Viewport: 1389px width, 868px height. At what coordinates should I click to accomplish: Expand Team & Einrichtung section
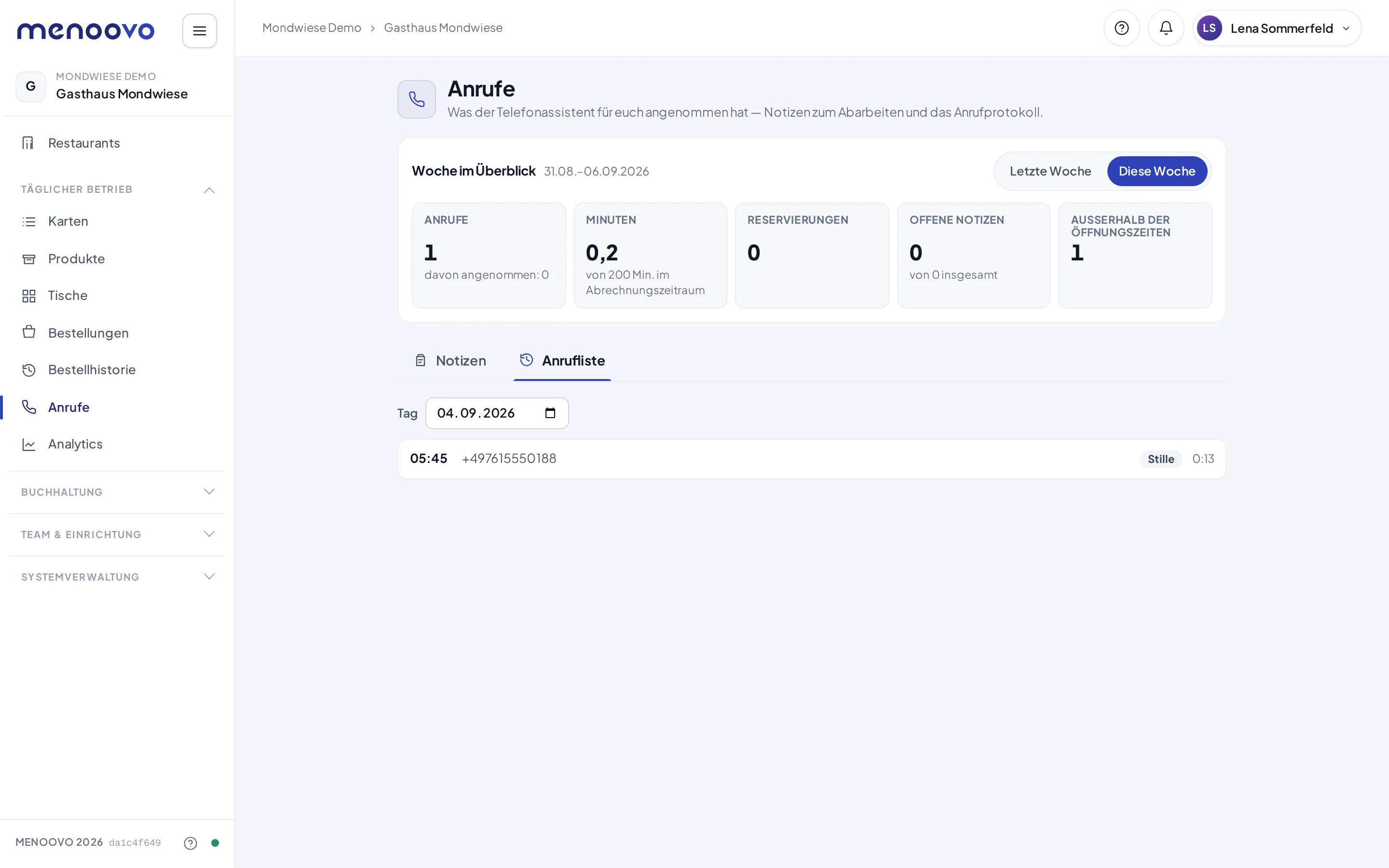(117, 534)
